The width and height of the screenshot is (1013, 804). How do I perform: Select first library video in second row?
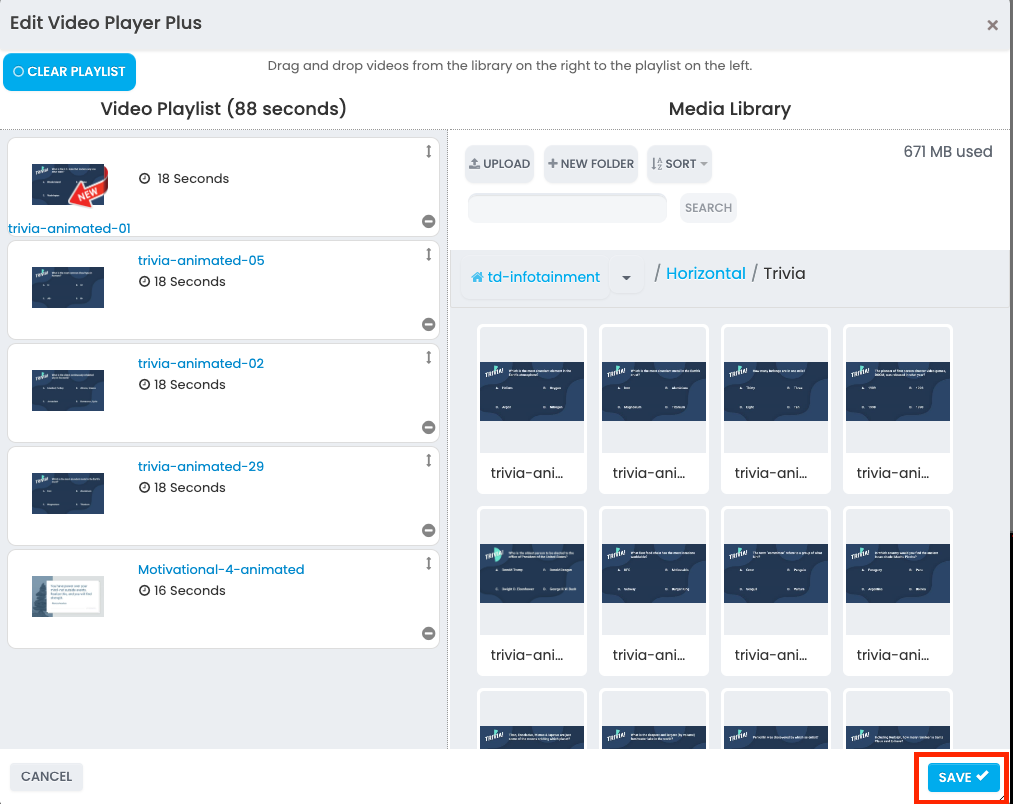(x=532, y=591)
